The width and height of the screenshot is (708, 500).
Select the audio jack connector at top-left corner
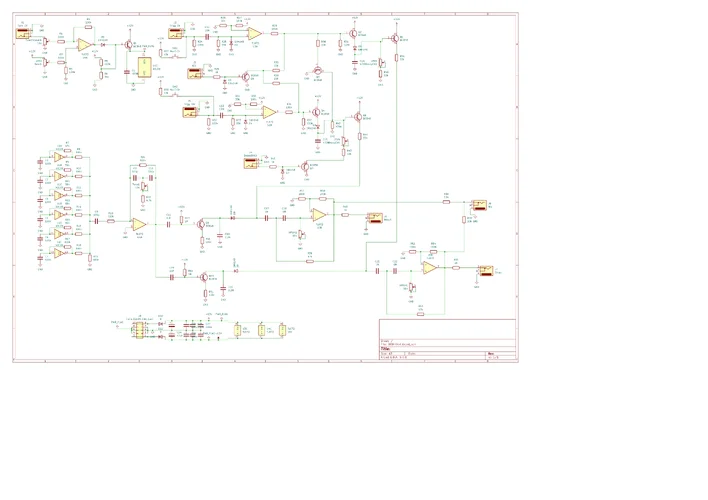(x=23, y=33)
